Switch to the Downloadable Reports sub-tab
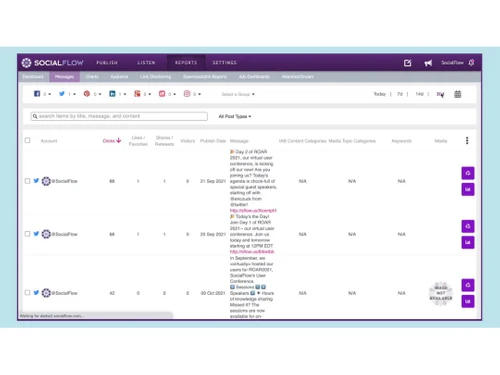 205,77
